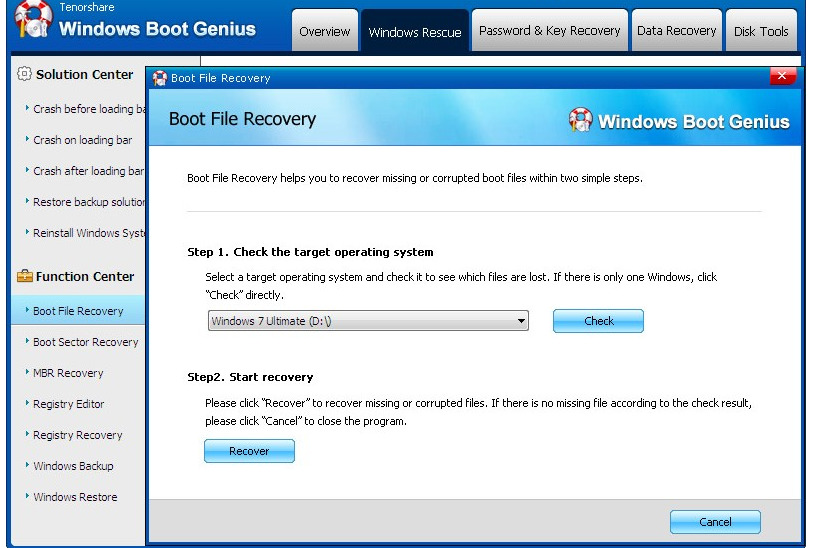Screen dimensions: 819x548
Task: Select Boot File Recovery in Function Center
Action: tap(78, 310)
